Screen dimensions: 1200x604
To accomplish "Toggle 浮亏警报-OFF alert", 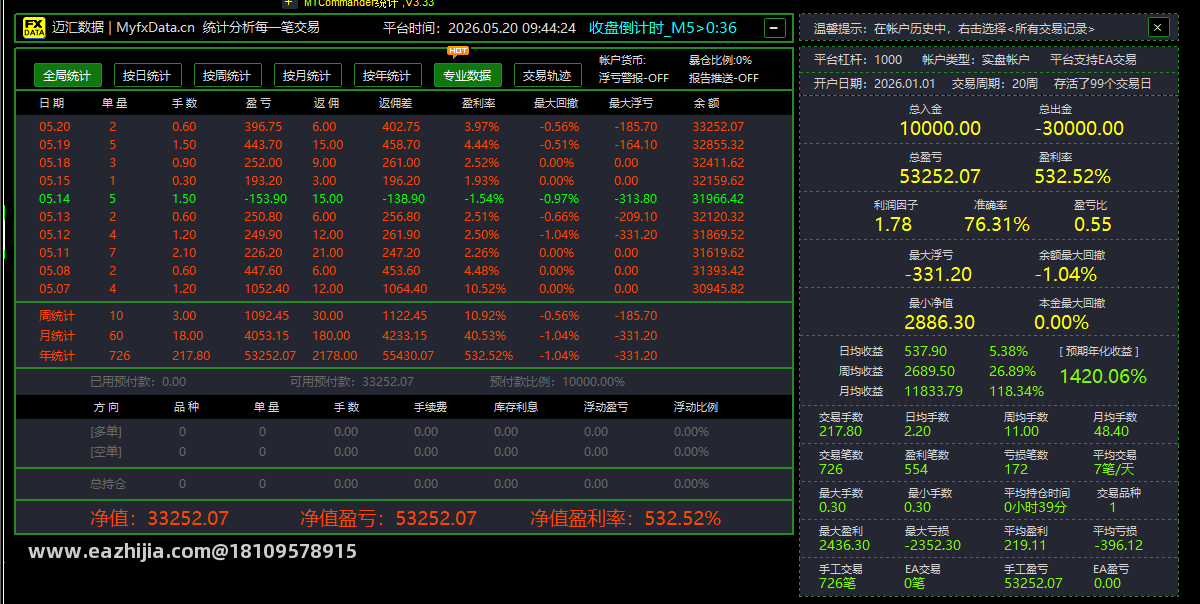I will 634,77.
